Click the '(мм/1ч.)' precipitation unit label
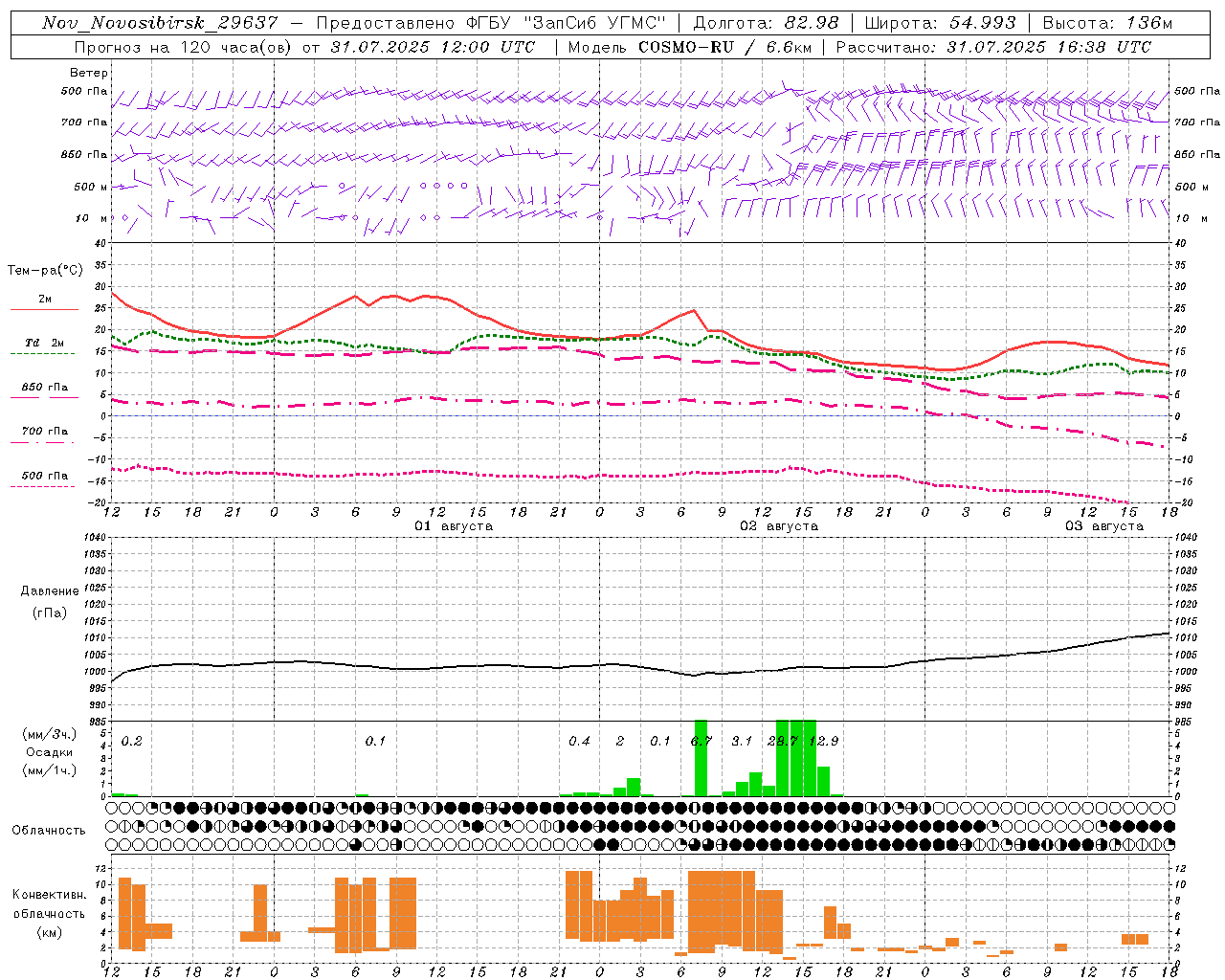1225x980 pixels. click(x=50, y=769)
